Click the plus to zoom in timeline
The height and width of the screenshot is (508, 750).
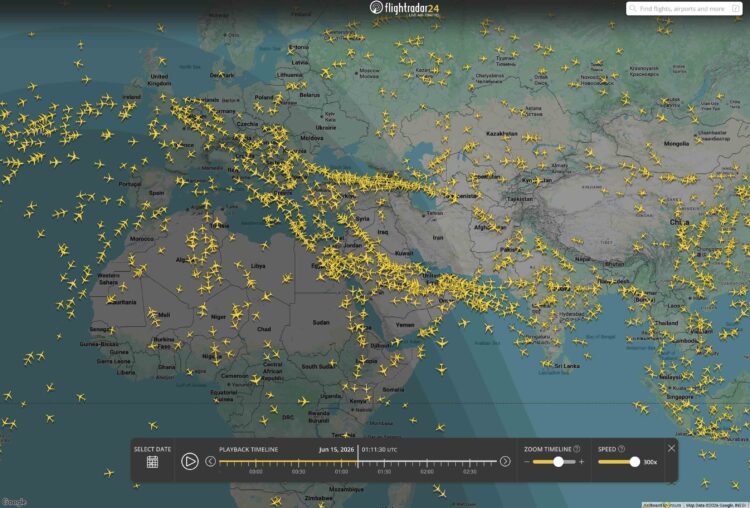coord(581,462)
